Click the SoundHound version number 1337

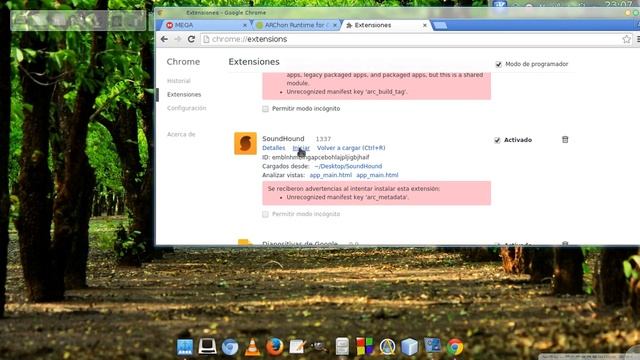[x=323, y=139]
